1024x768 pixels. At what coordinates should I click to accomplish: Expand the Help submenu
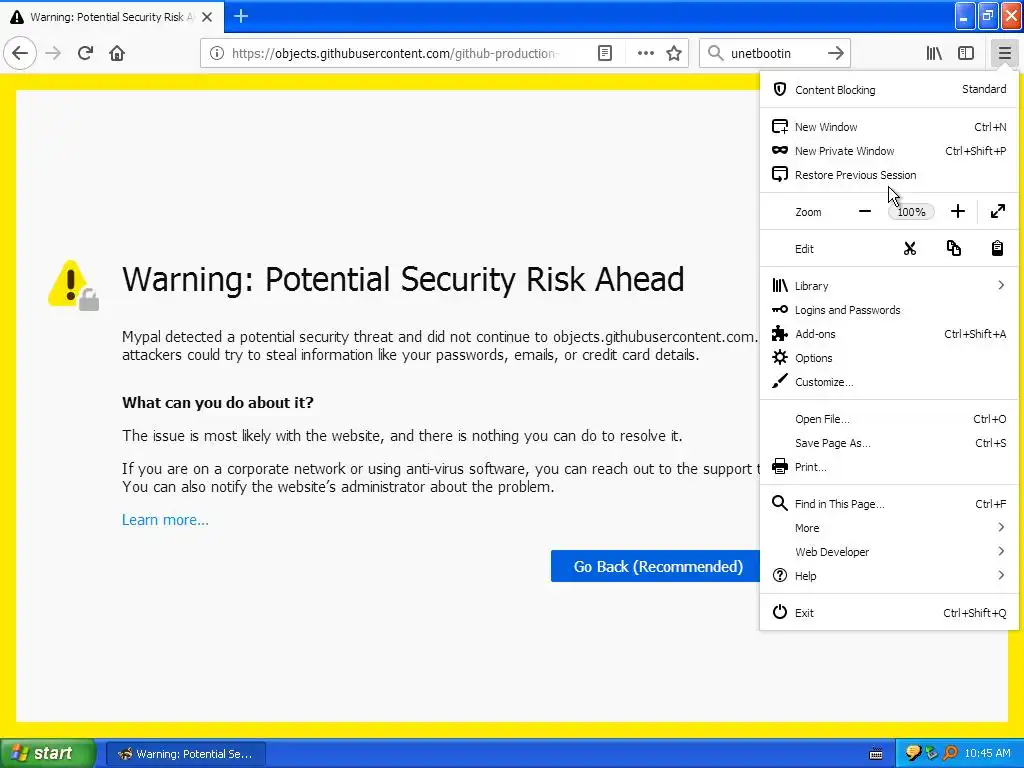tap(889, 576)
